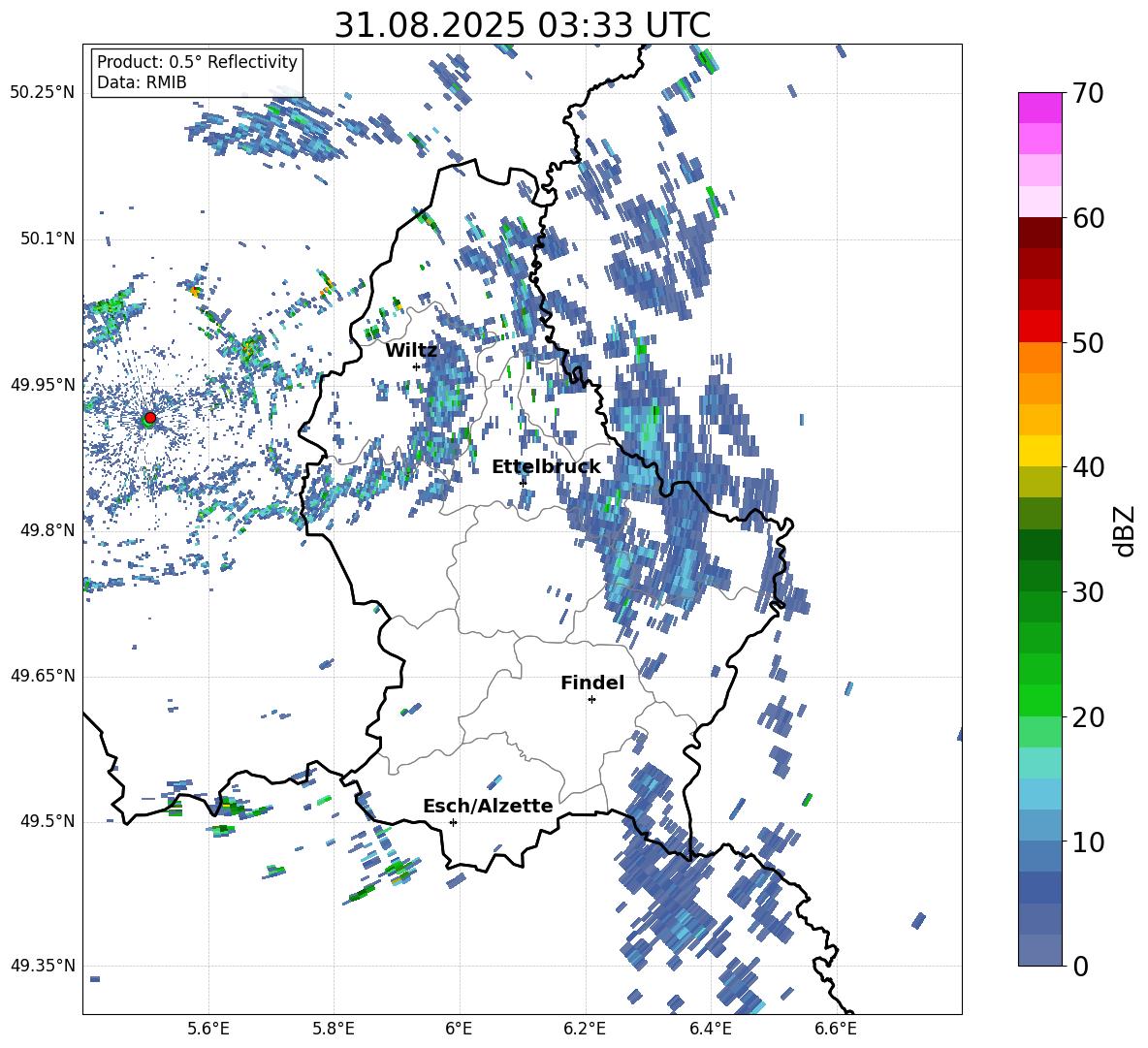Click the 50.25°N latitude label

click(x=43, y=93)
